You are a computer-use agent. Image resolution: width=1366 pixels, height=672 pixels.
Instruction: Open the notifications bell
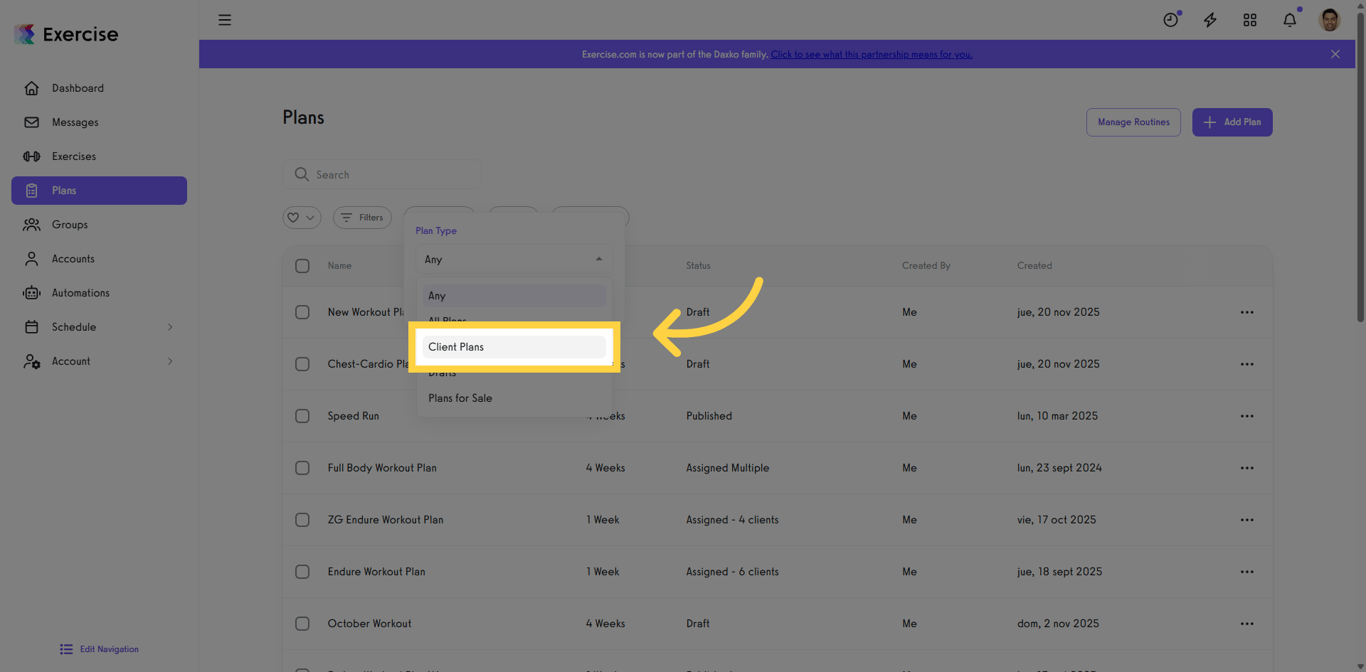tap(1289, 19)
